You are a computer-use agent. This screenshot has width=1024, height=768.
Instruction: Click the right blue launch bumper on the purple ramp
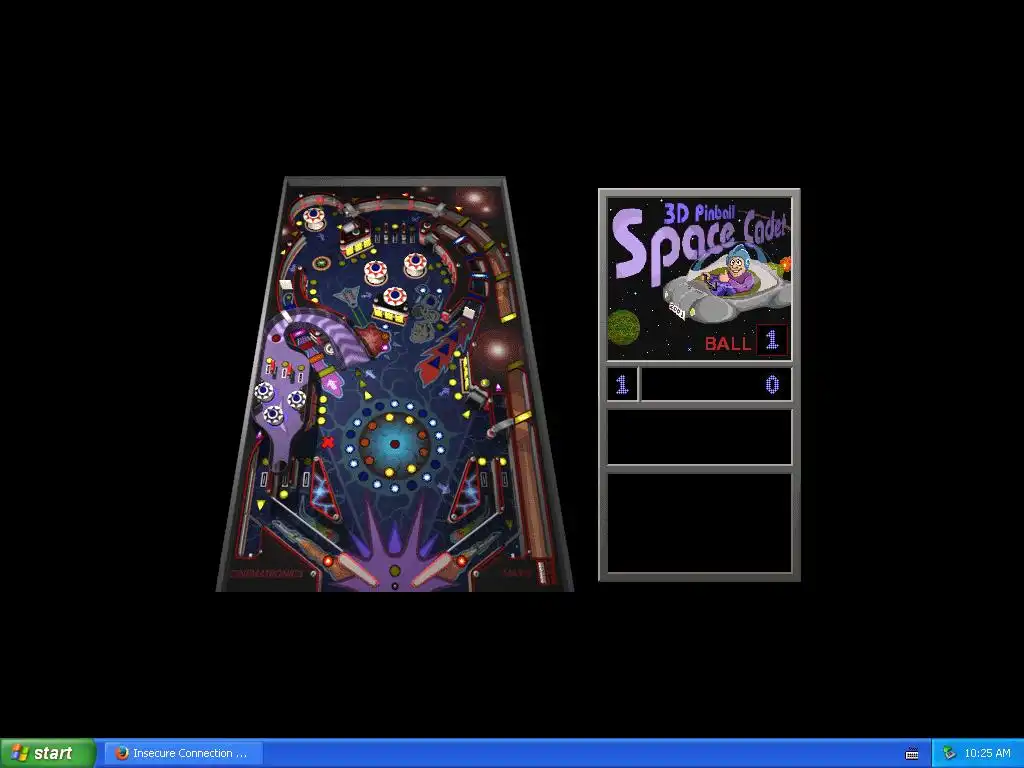pos(297,398)
